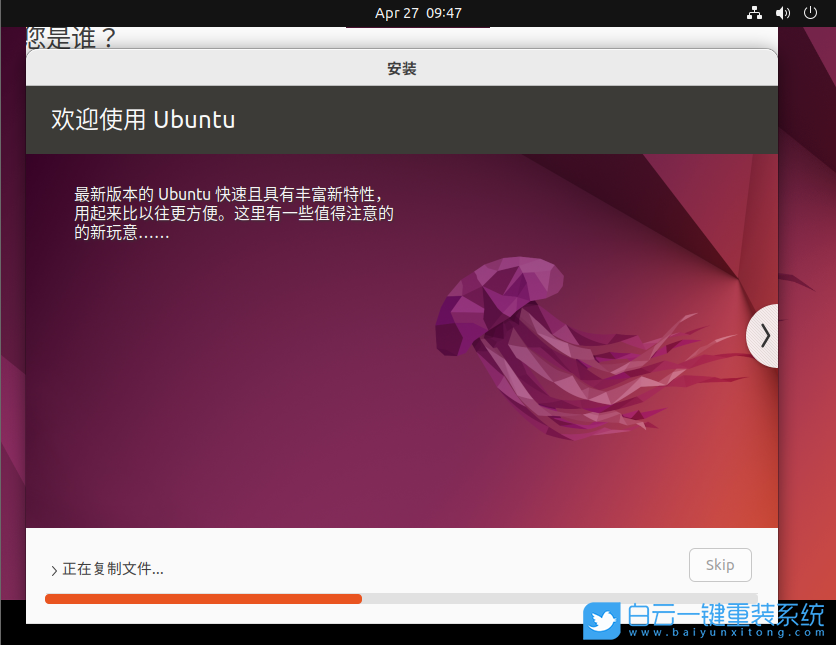This screenshot has width=836, height=645.
Task: Click the 安装 installer title bar
Action: click(x=401, y=68)
